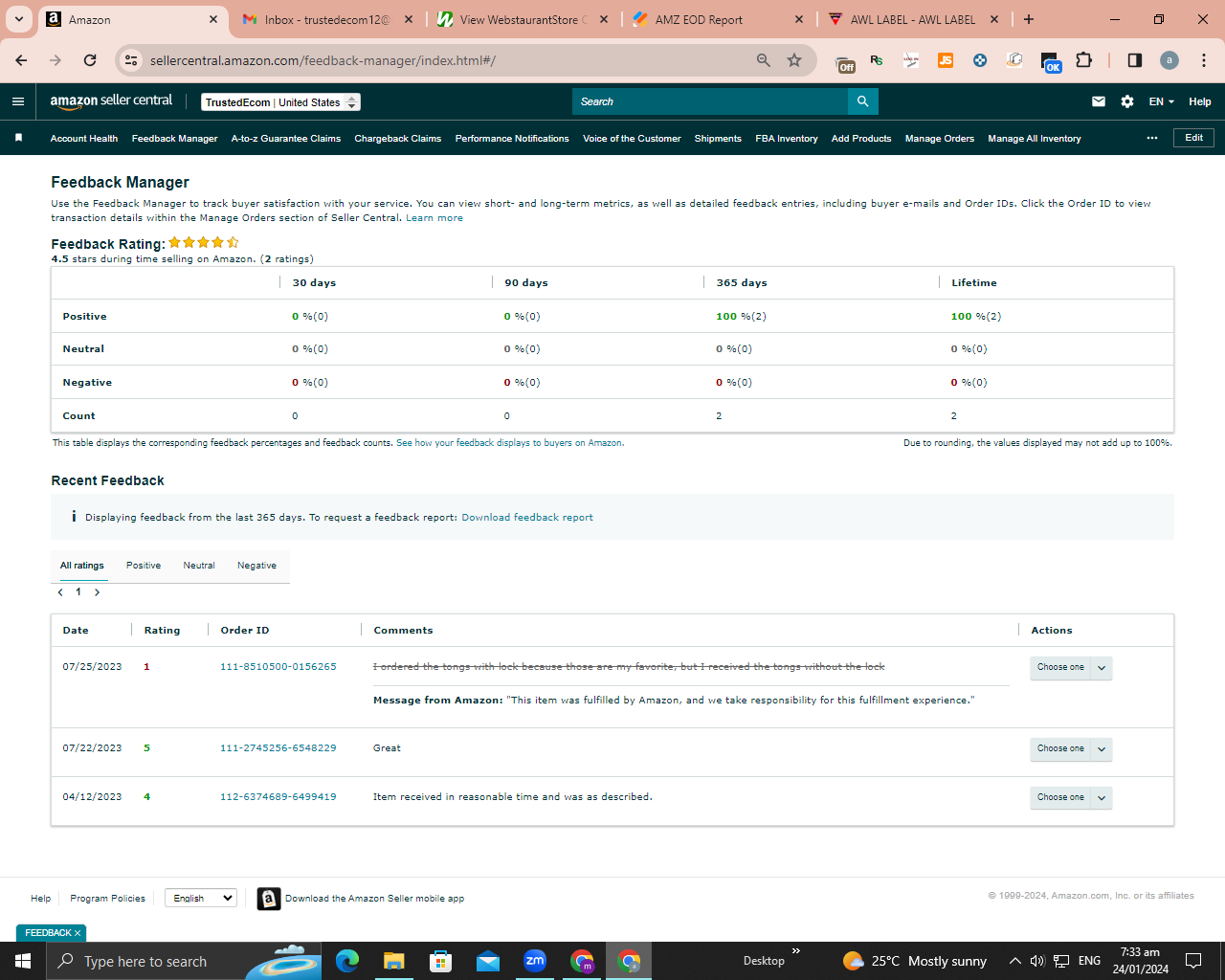The image size is (1225, 980).
Task: Click the Amazon Seller mobile app download link
Action: coord(374,899)
